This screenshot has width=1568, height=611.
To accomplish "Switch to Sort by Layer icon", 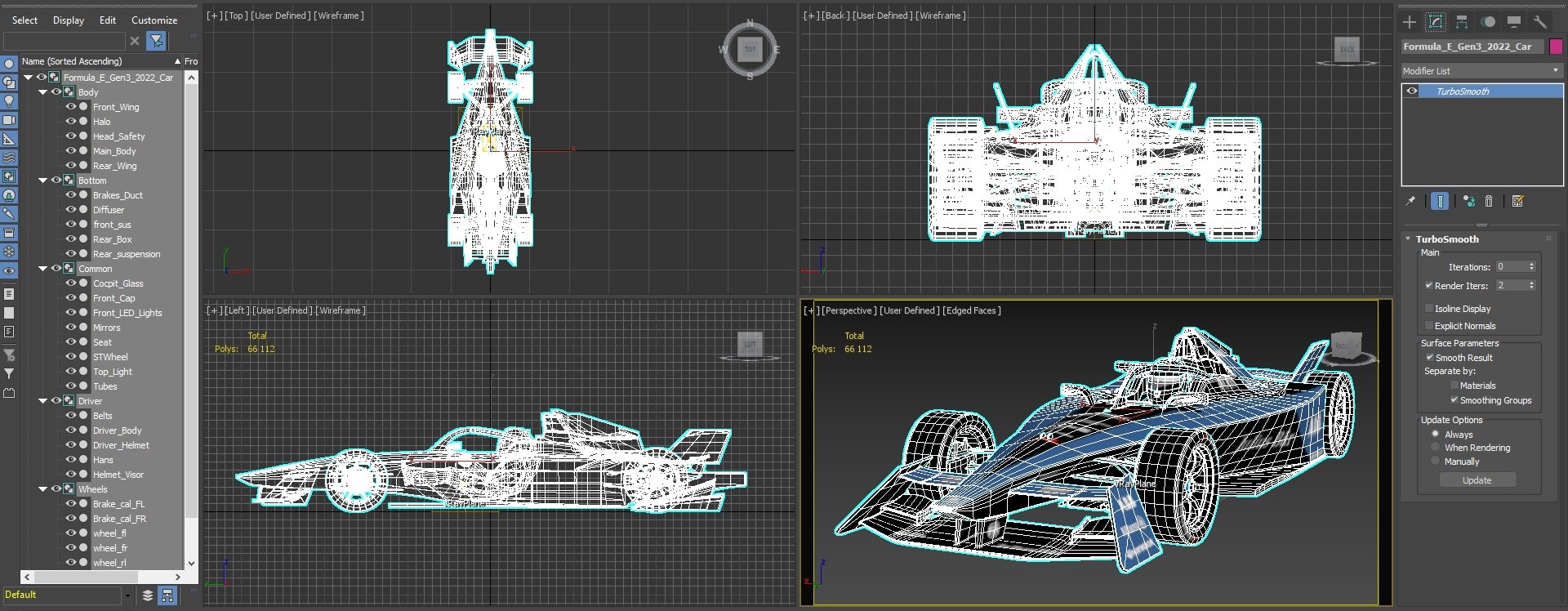I will pyautogui.click(x=148, y=595).
